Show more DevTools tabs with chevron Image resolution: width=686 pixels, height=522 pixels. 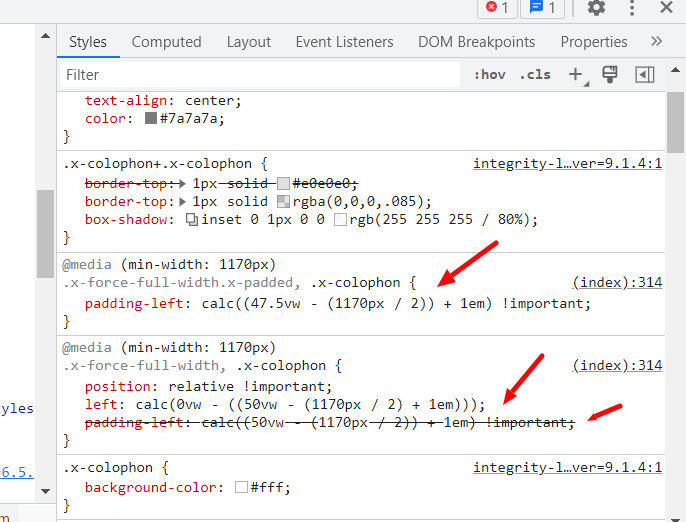coord(656,42)
